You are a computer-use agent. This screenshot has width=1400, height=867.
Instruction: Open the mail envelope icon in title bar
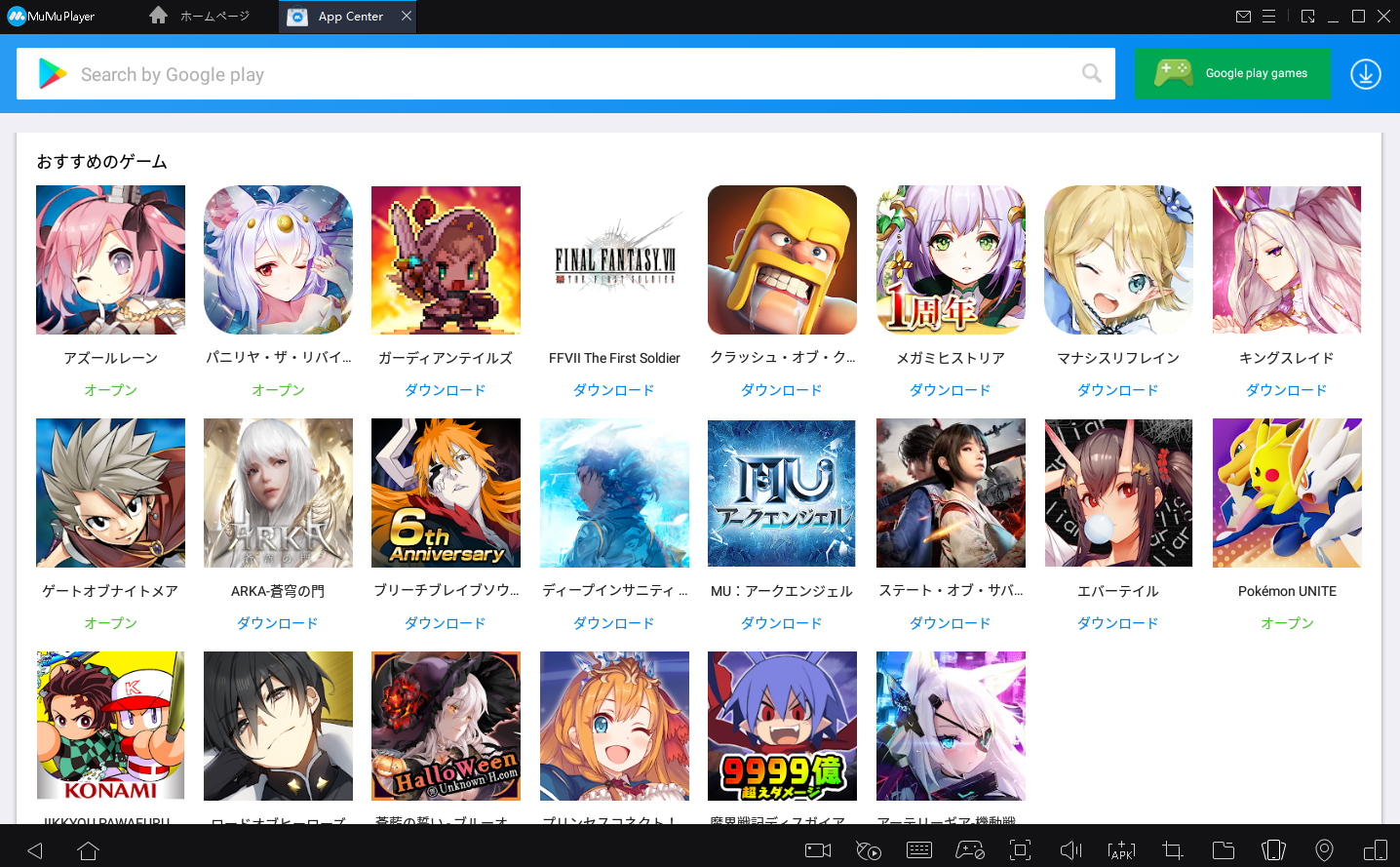(x=1243, y=17)
